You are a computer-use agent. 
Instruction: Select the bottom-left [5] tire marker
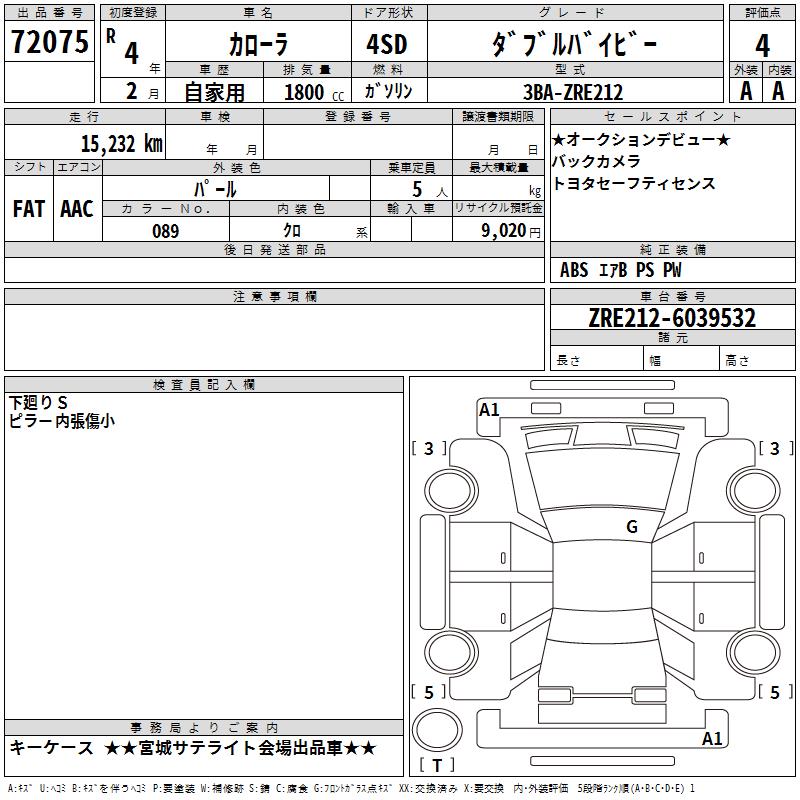(x=429, y=692)
